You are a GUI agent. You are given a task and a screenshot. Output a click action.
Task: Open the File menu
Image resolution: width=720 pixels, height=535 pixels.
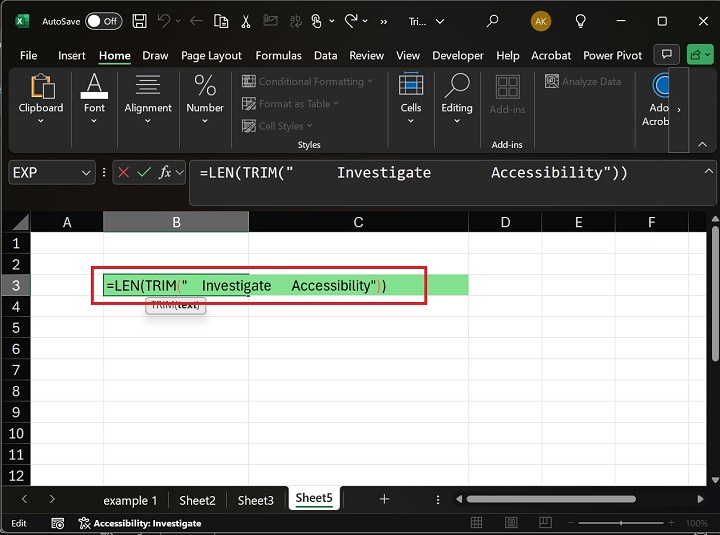point(29,56)
